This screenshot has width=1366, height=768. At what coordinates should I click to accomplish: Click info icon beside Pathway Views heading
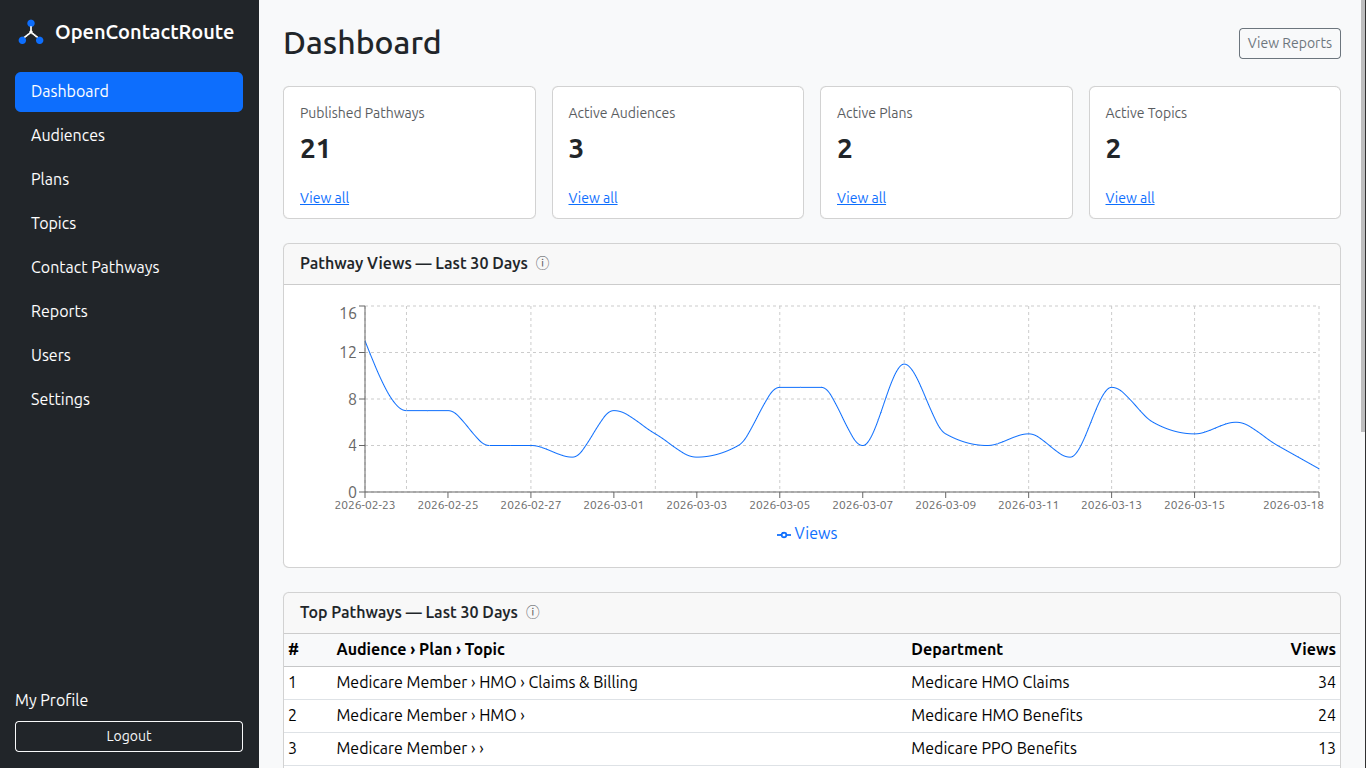point(543,263)
